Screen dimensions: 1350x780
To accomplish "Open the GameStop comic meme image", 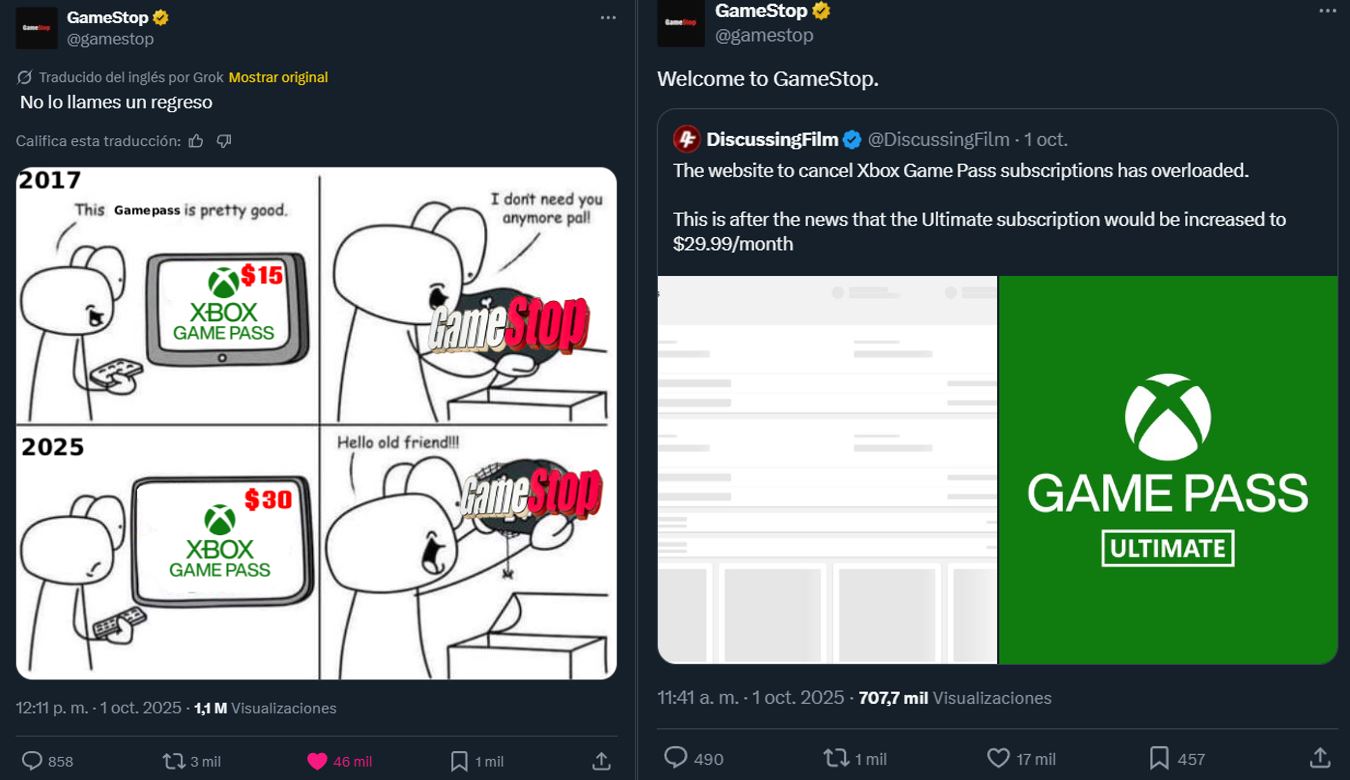I will (x=316, y=423).
